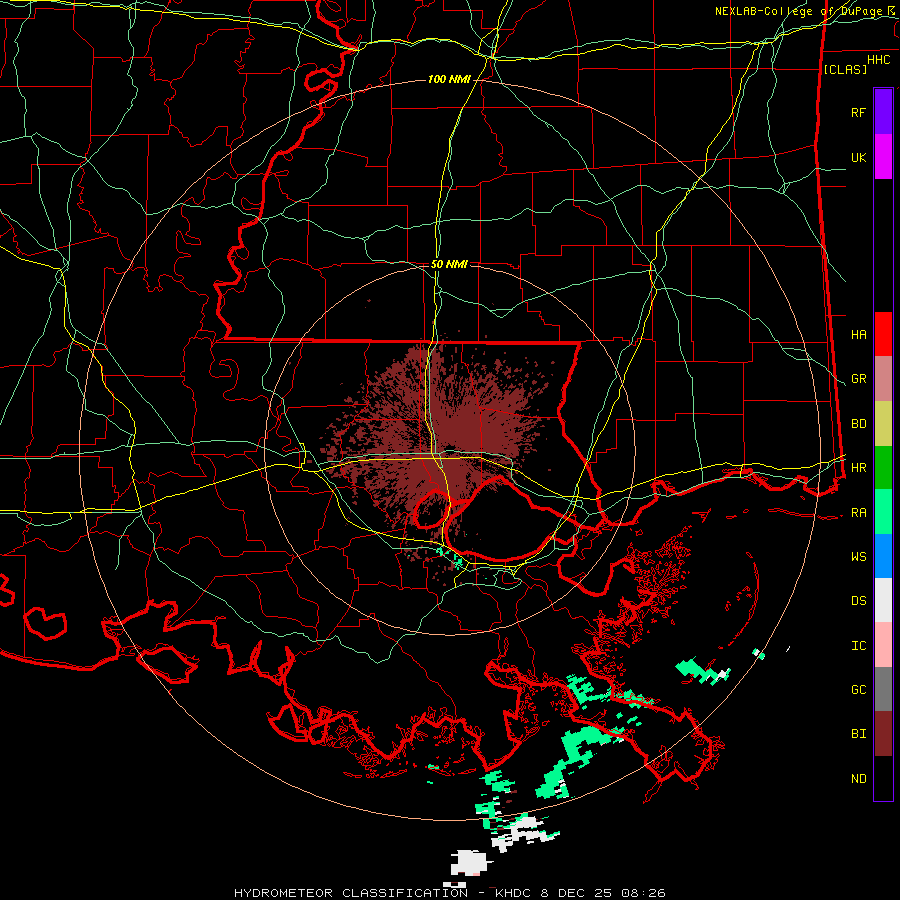Image resolution: width=900 pixels, height=900 pixels.
Task: Select the GR pink legend swatch
Action: point(883,379)
